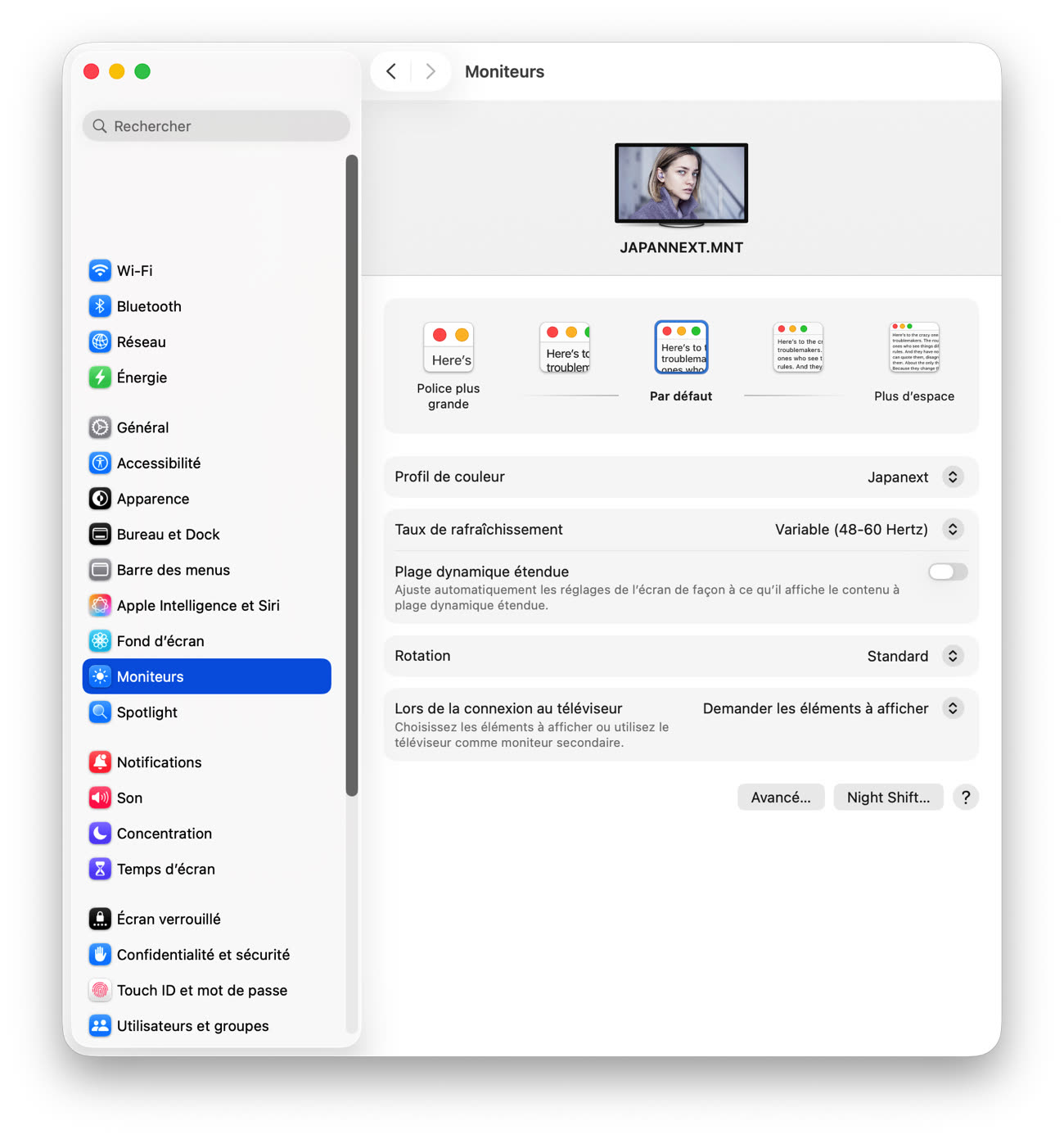Click the sidebar vertical scrollbar
Screen dimensions: 1064x1139
pyautogui.click(x=352, y=475)
